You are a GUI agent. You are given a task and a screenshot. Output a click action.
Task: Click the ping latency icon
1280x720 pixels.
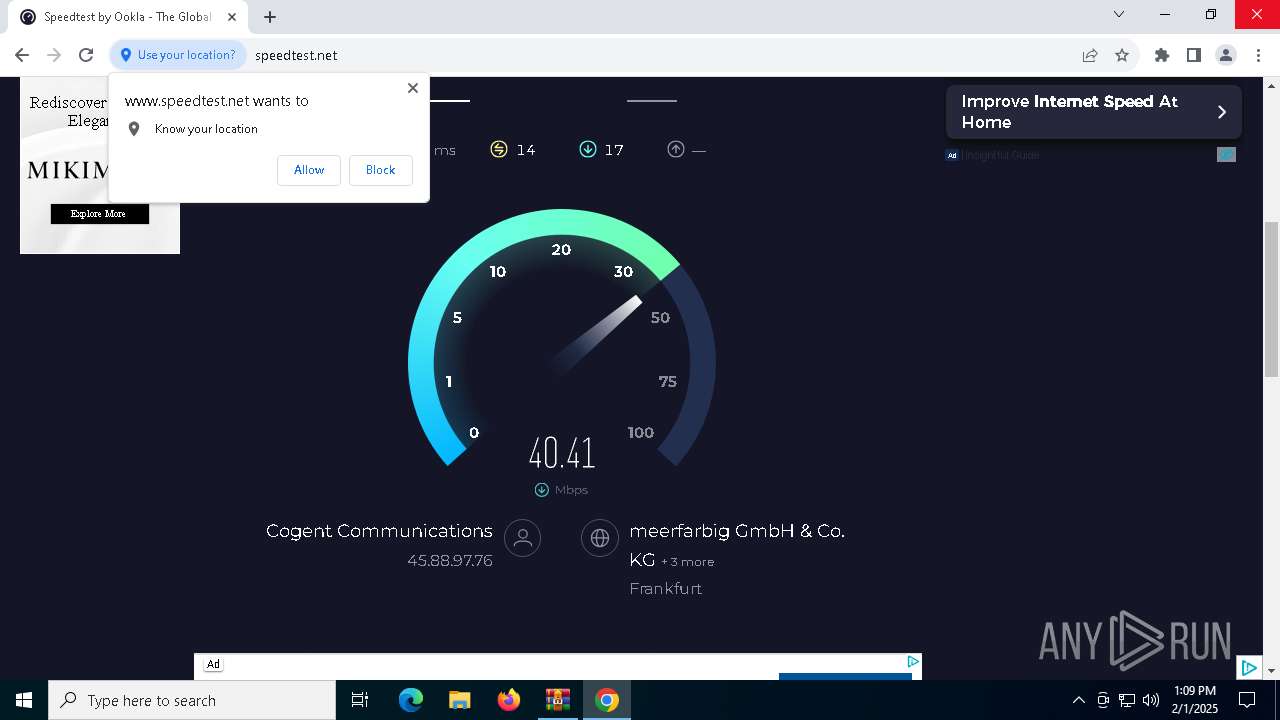[x=499, y=150]
